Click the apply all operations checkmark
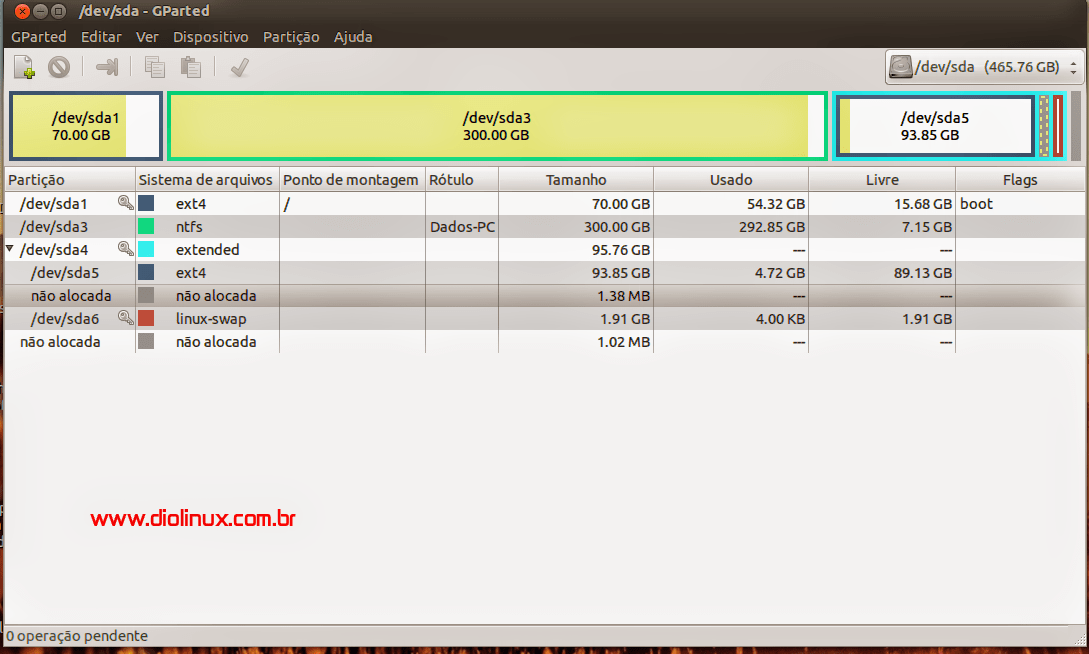 coord(239,67)
